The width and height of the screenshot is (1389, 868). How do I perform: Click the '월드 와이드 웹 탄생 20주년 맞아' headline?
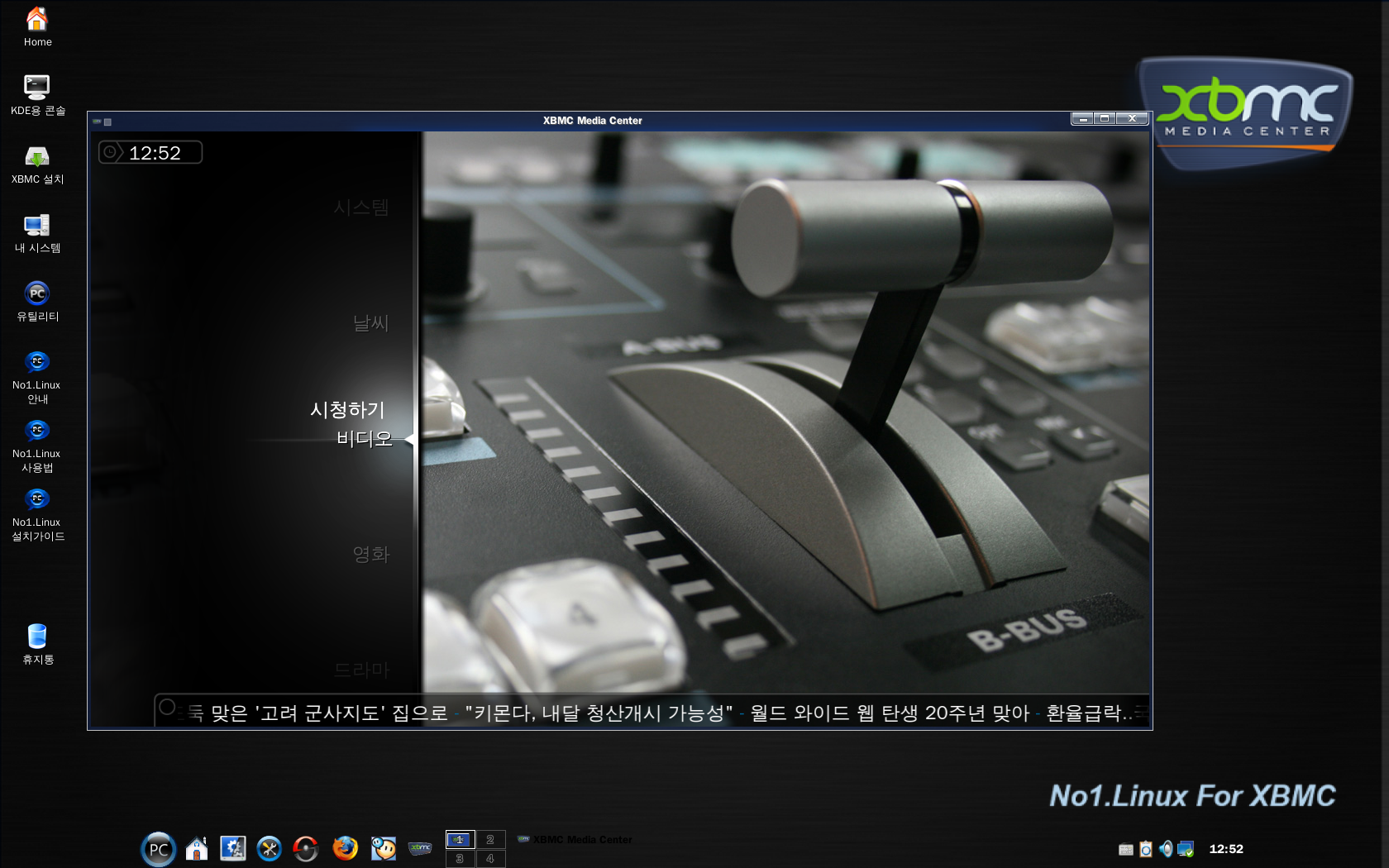[890, 713]
